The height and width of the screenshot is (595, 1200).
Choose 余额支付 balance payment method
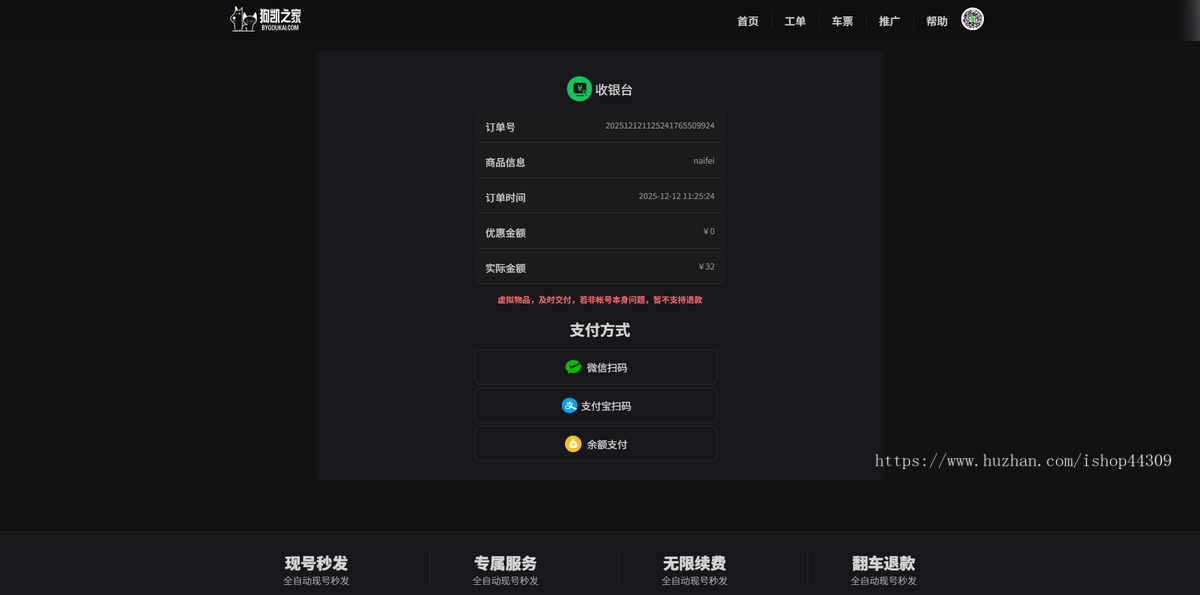point(595,443)
